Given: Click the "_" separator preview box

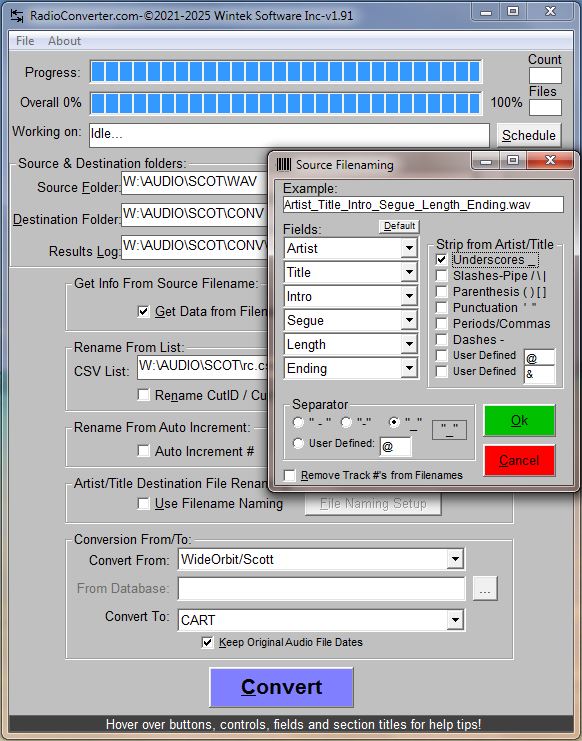Looking at the screenshot, I should 449,430.
